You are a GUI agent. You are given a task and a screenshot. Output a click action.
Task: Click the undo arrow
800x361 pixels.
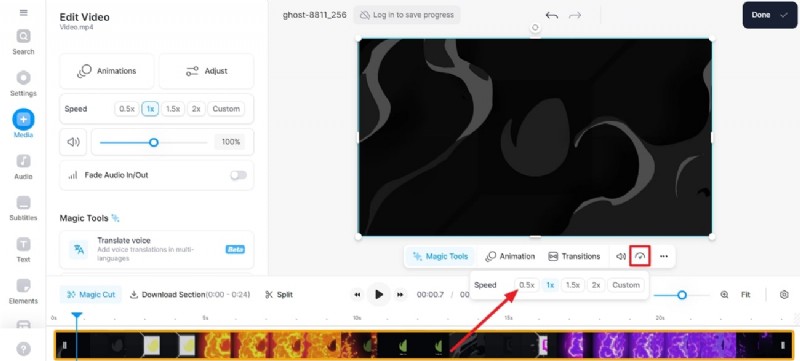click(x=552, y=15)
